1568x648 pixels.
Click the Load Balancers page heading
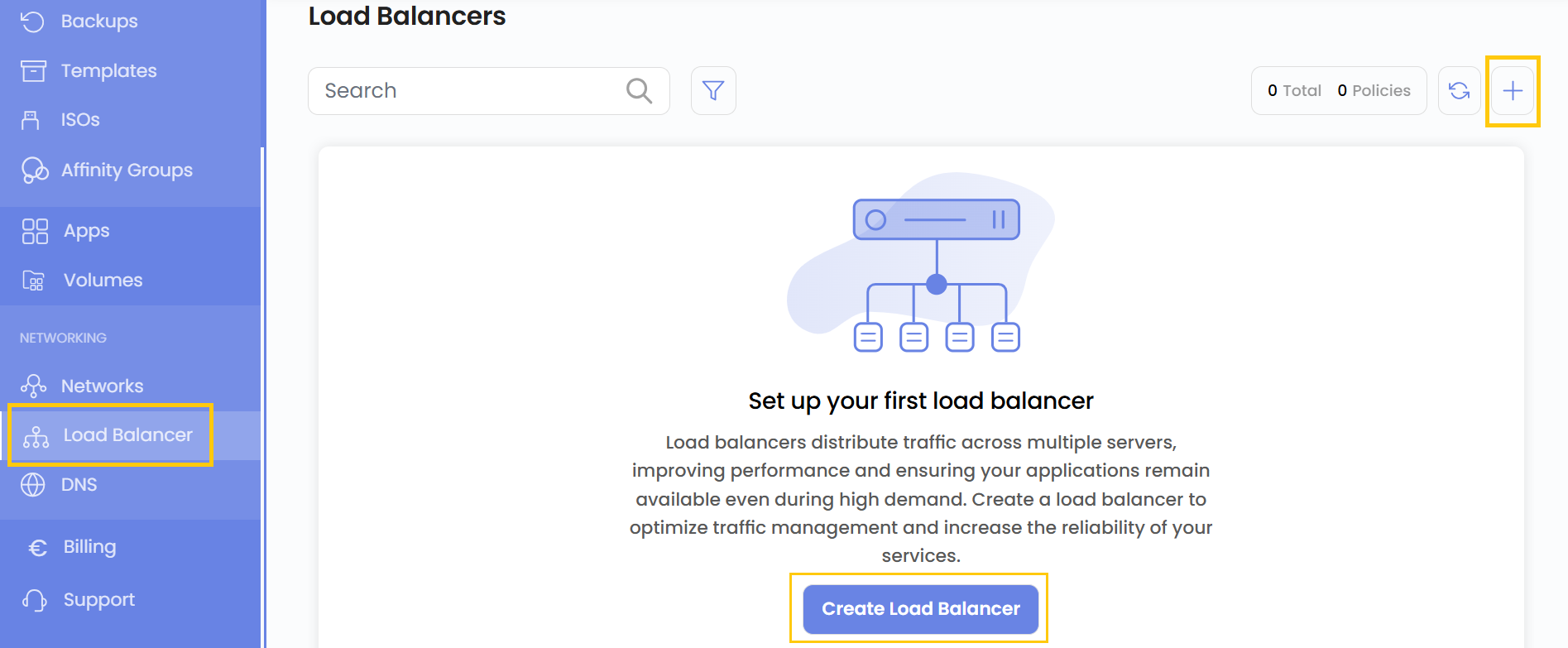click(406, 16)
